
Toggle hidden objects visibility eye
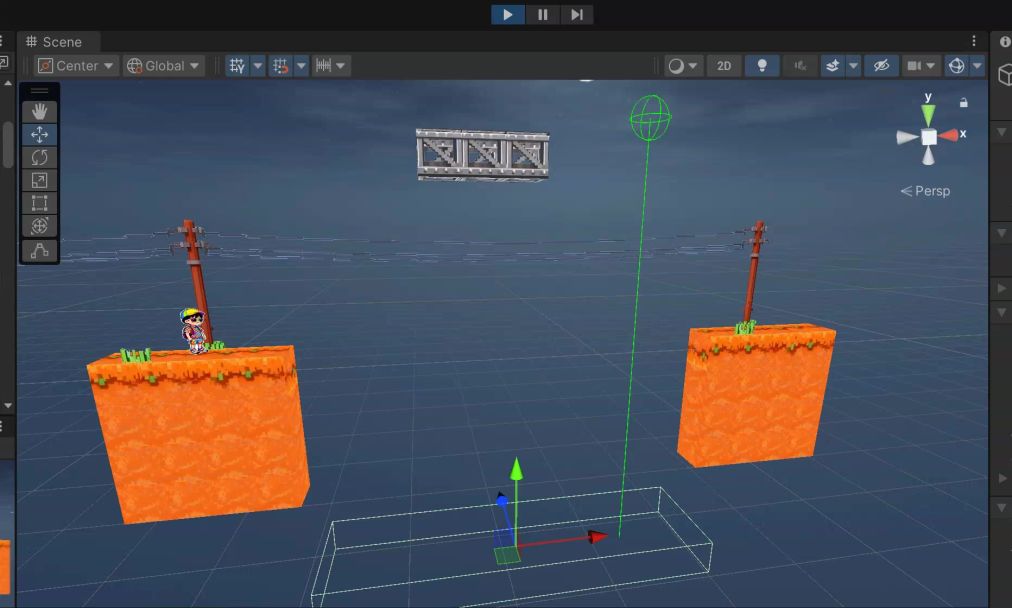pyautogui.click(x=881, y=66)
